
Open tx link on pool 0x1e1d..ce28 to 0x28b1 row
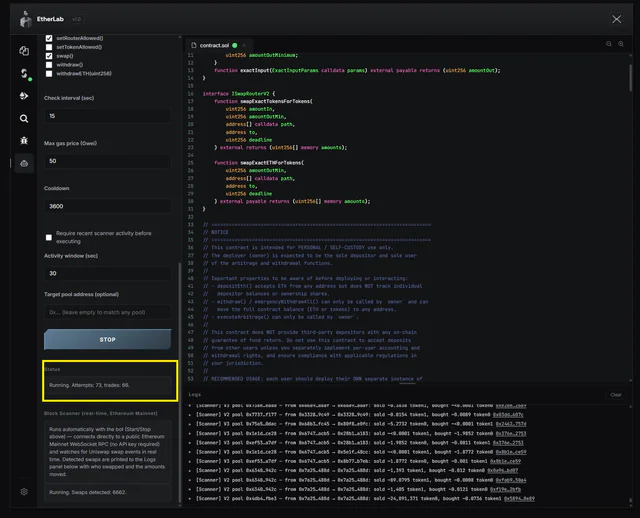click(x=511, y=434)
